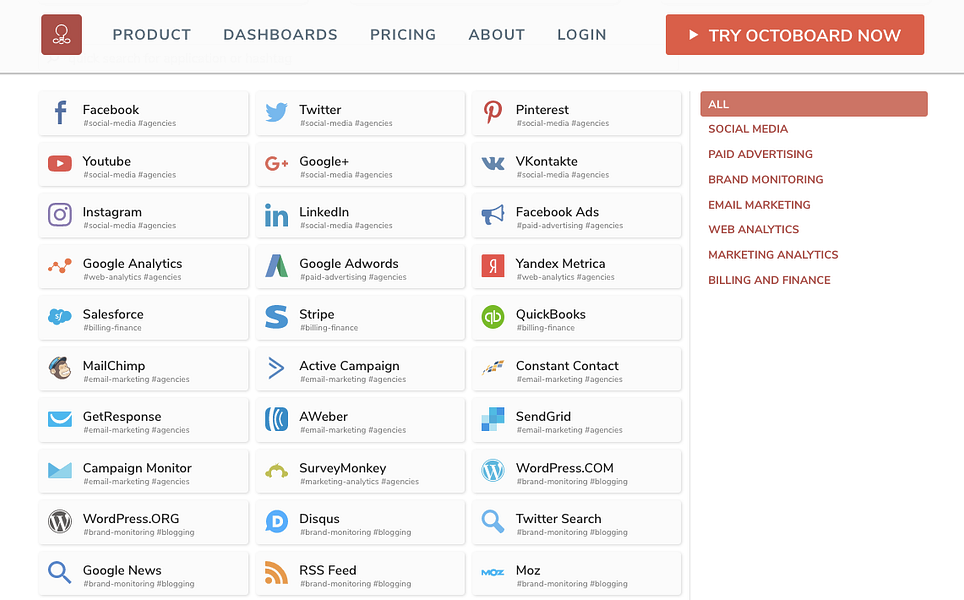The image size is (964, 600).
Task: Open the Pinterest title text
Action: [542, 109]
